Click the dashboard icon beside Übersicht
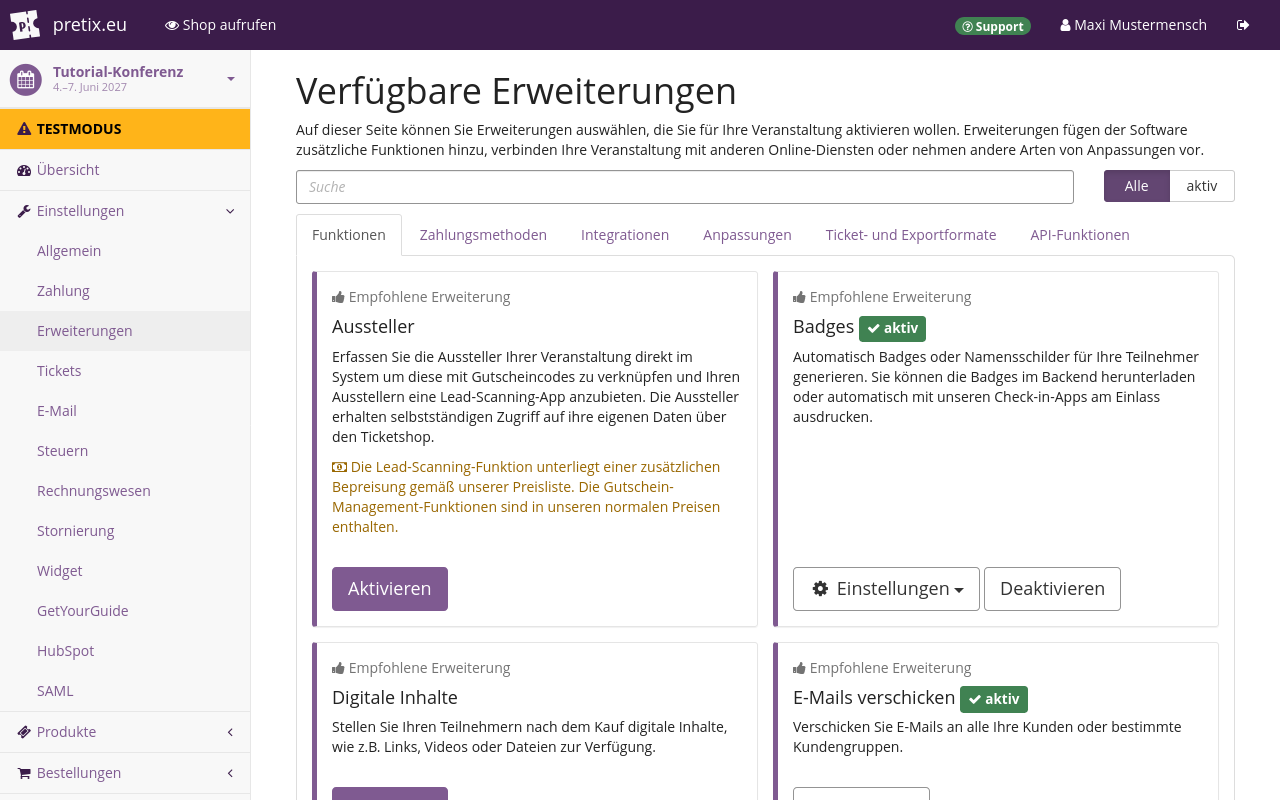Image resolution: width=1280 pixels, height=800 pixels. pos(24,170)
